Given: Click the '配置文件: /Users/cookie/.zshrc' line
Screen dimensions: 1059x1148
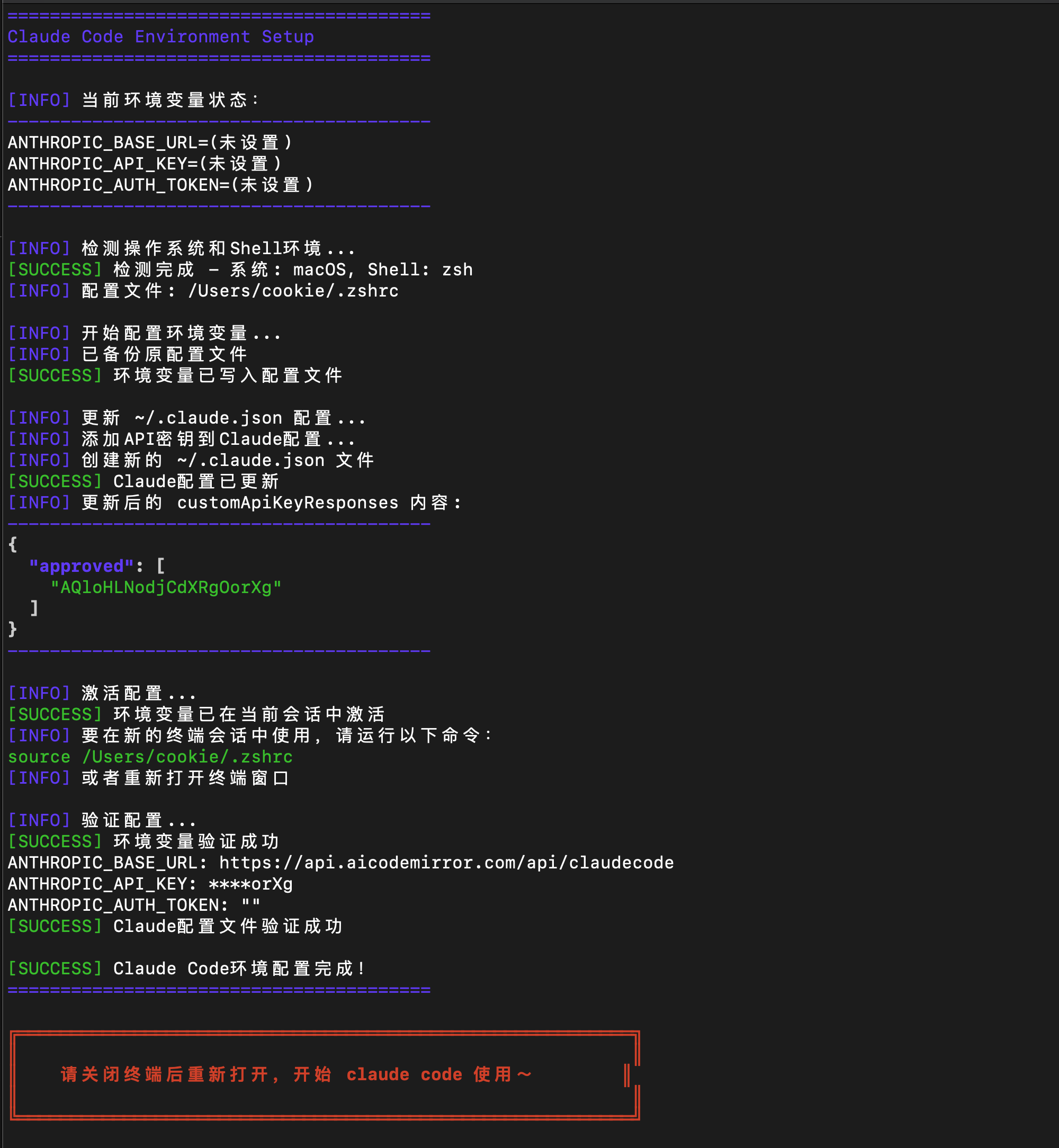Looking at the screenshot, I should tap(203, 291).
